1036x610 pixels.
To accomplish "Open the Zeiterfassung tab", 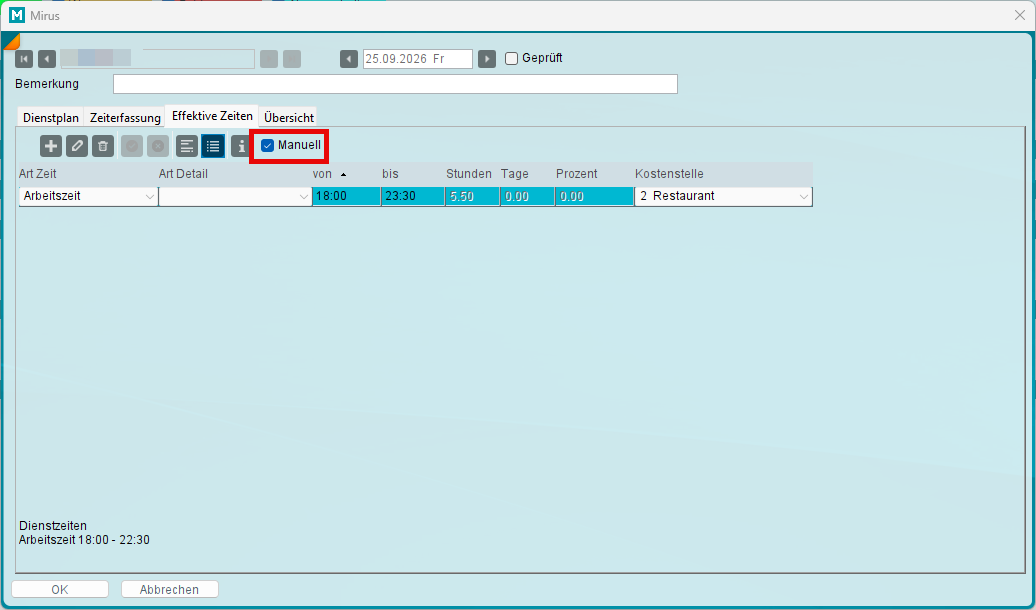I will tap(125, 118).
